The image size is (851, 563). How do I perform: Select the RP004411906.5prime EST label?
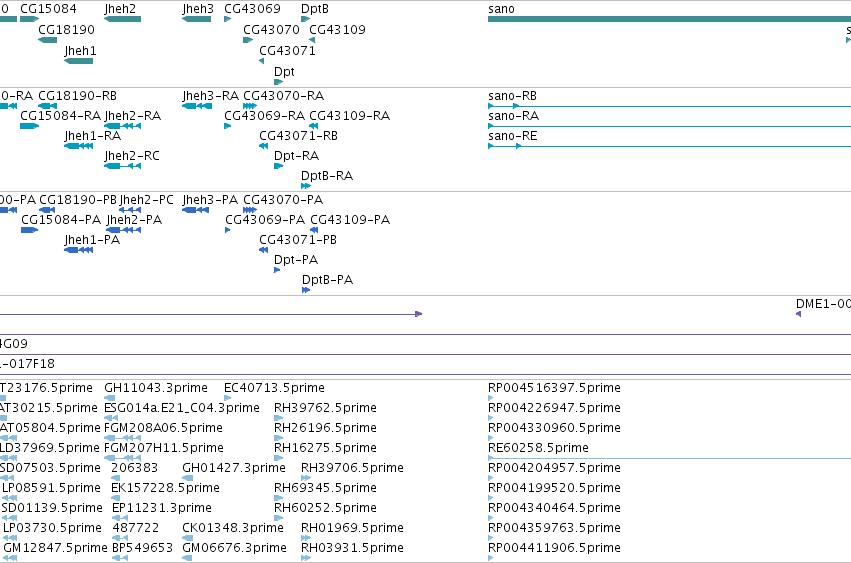coord(554,548)
